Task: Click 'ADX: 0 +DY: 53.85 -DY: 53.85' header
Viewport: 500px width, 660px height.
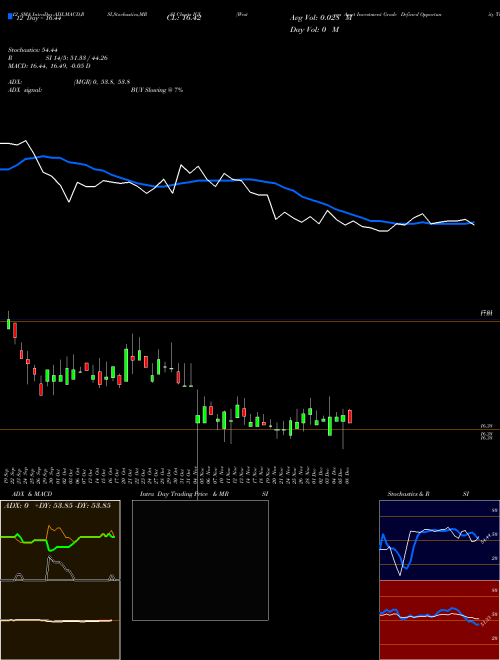Action: click(x=57, y=505)
